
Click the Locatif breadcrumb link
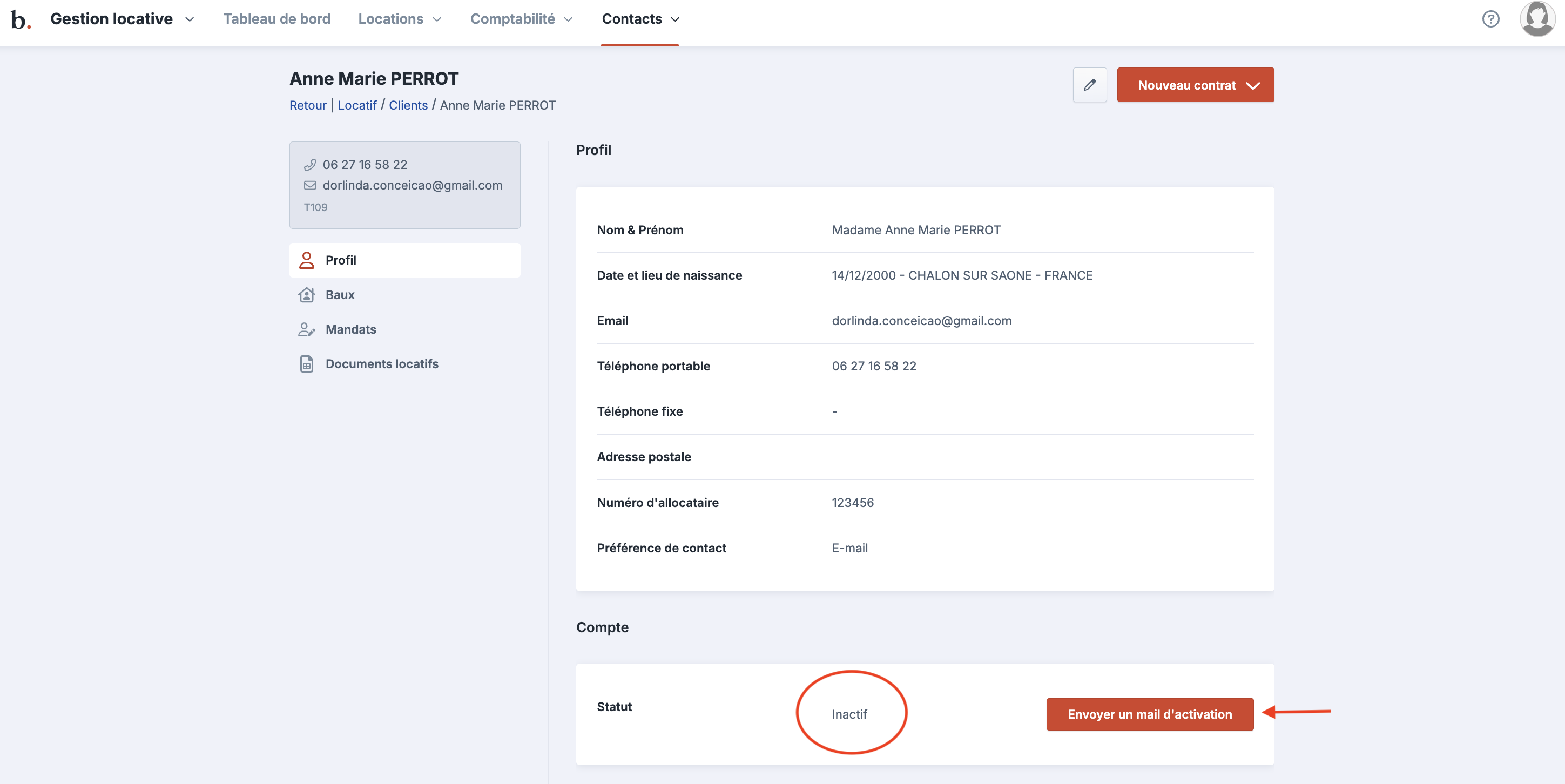click(356, 106)
